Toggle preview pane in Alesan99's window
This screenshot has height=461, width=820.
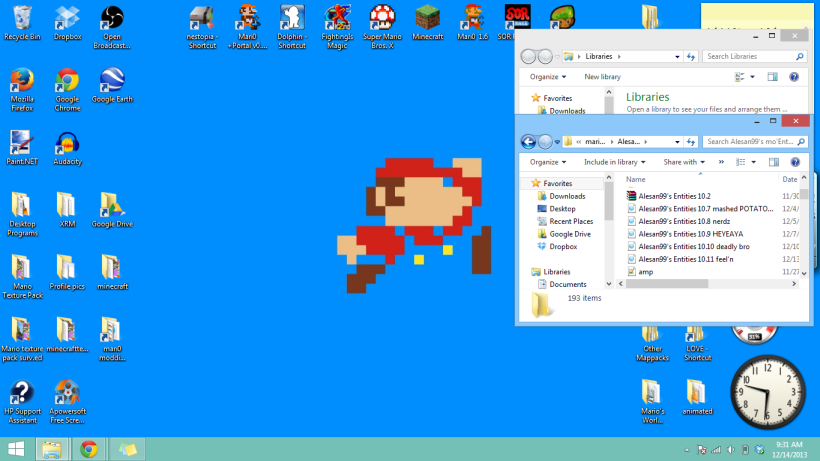773,162
